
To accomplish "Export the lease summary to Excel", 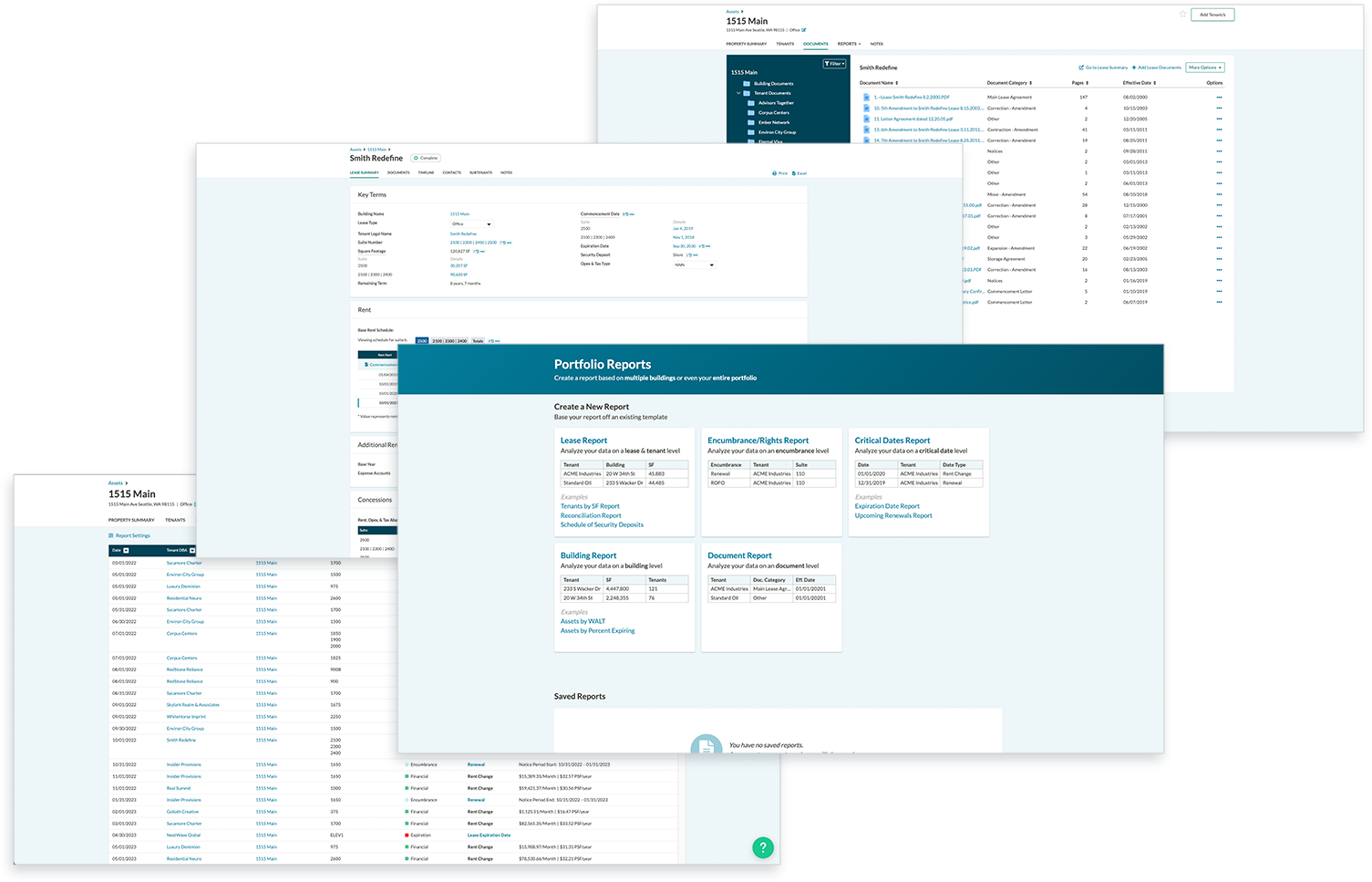I will [x=798, y=172].
